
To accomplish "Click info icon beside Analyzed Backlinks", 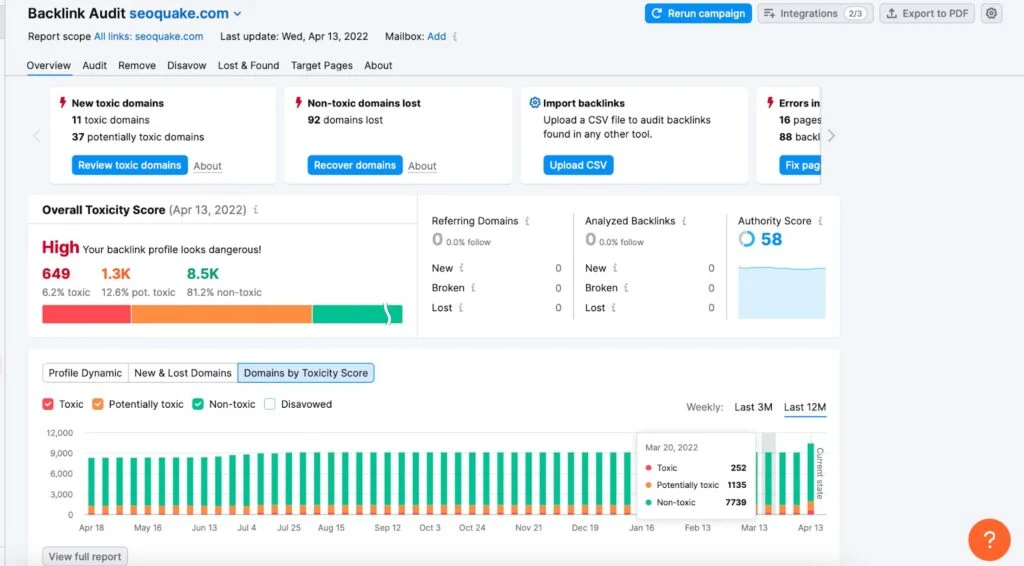I will pos(685,221).
